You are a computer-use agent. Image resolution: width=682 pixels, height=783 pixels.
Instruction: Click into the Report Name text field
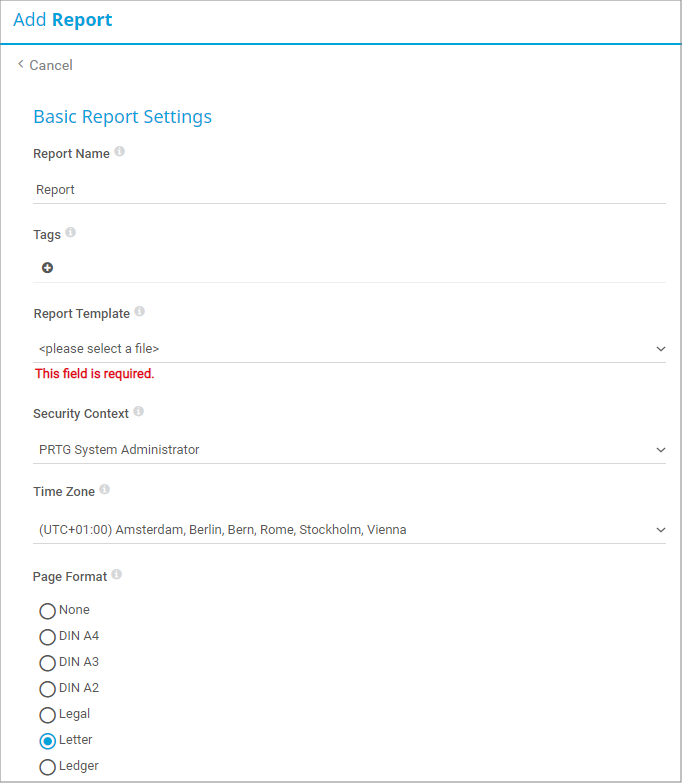click(349, 189)
